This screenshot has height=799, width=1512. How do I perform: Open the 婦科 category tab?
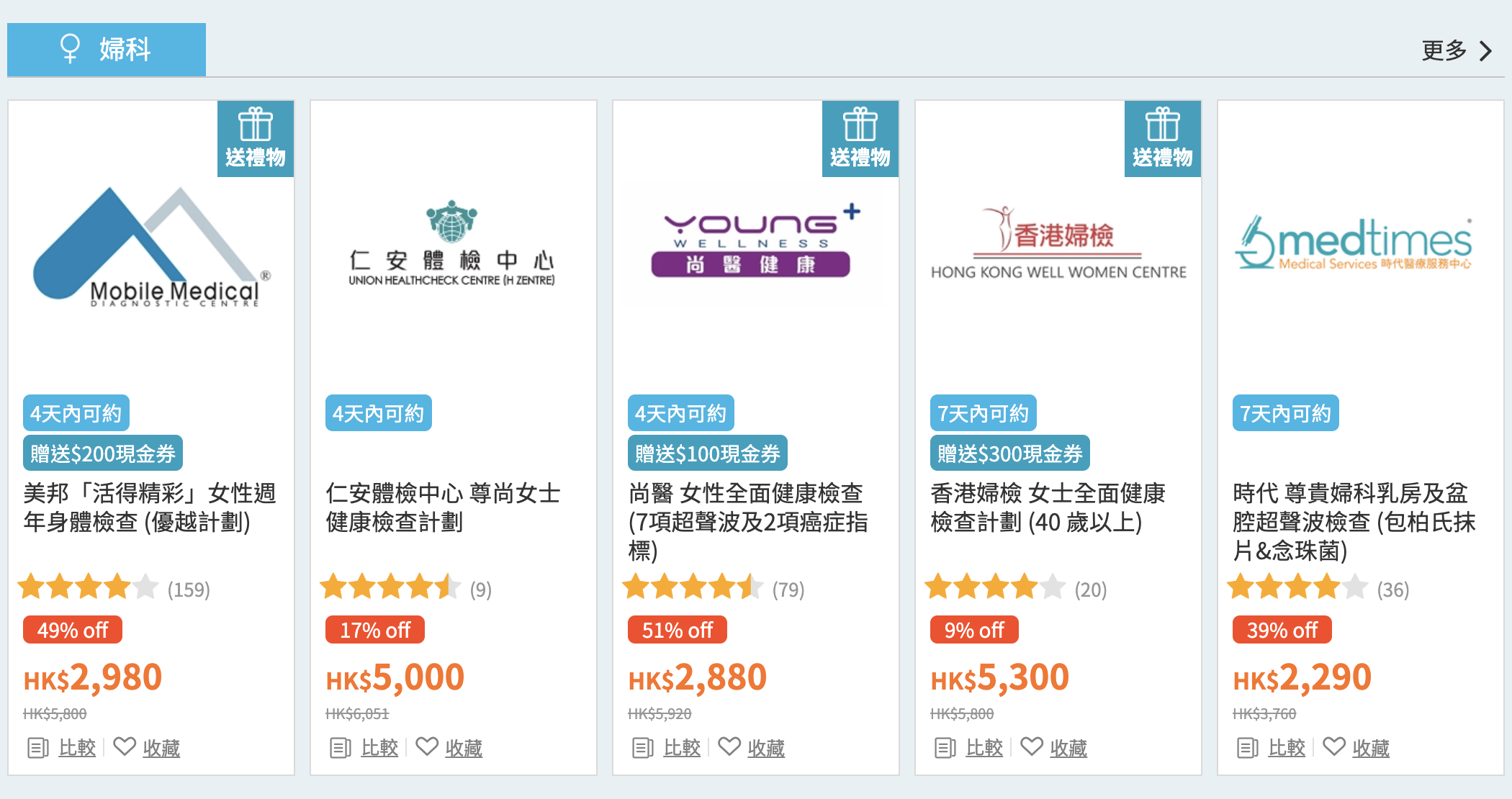coord(107,49)
